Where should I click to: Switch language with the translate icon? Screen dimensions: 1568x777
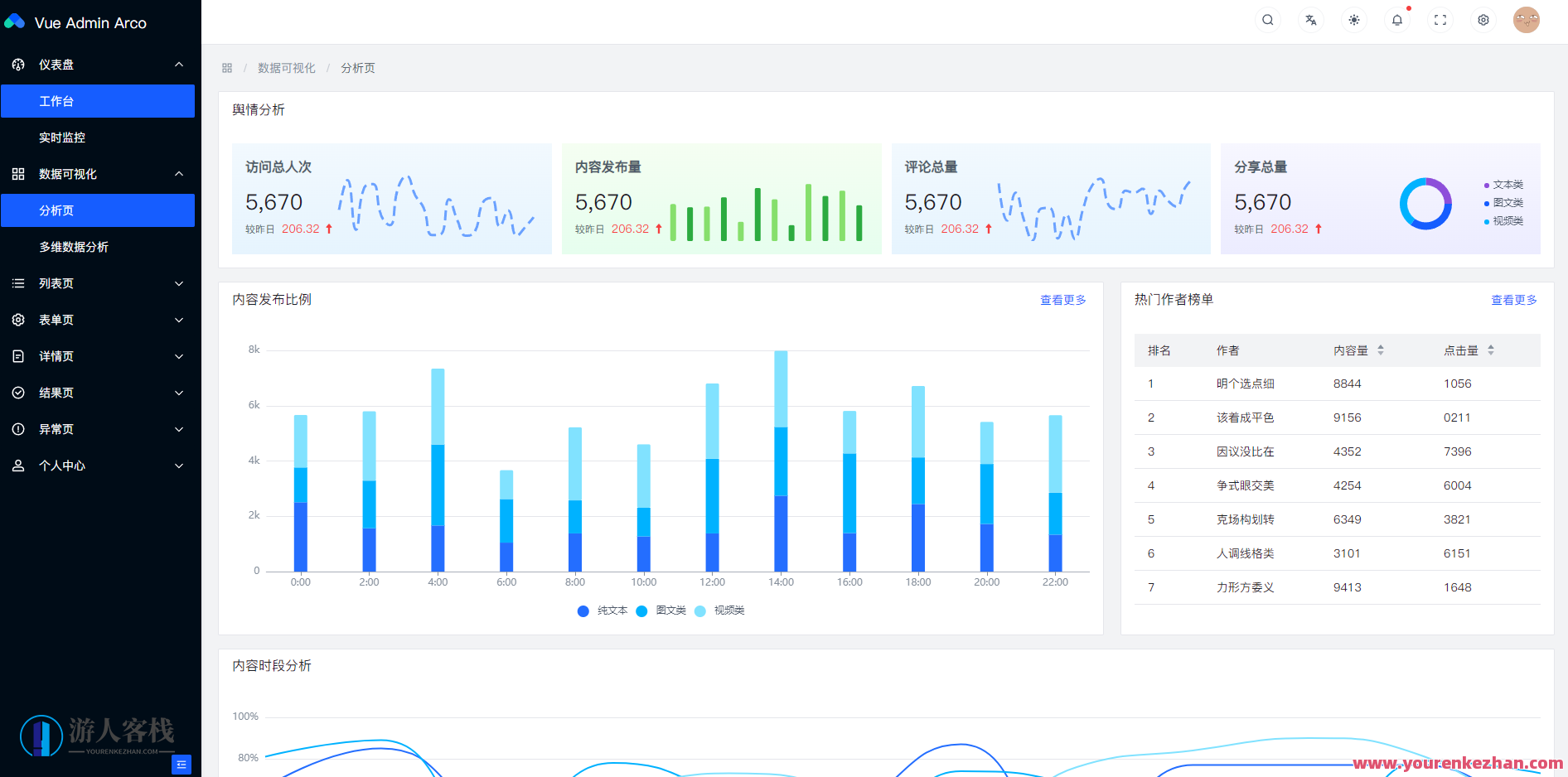pos(1310,19)
